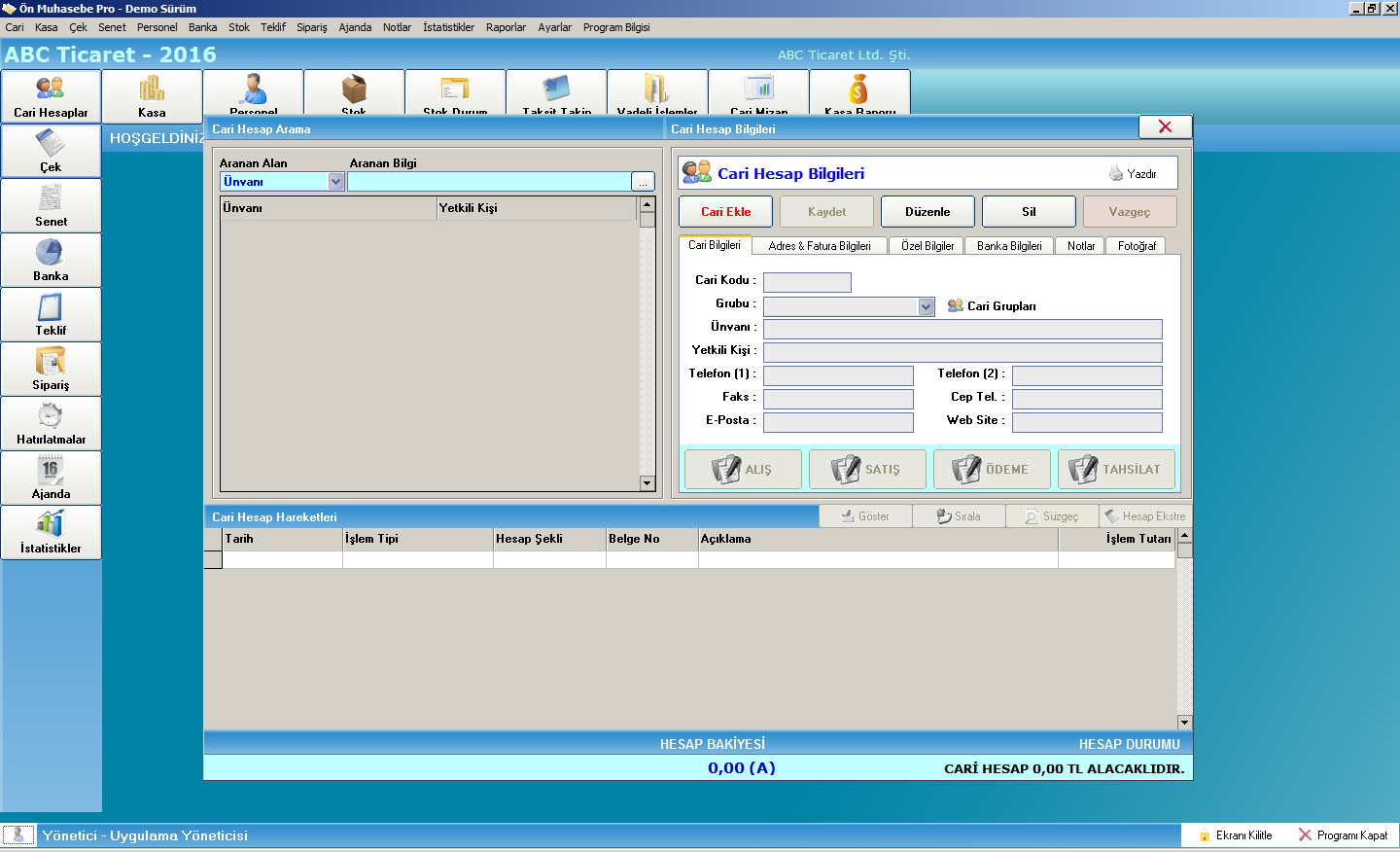Open Cari Hesaplar from top toolbar
Image resolution: width=1400 pixels, height=852 pixels.
coord(51,96)
